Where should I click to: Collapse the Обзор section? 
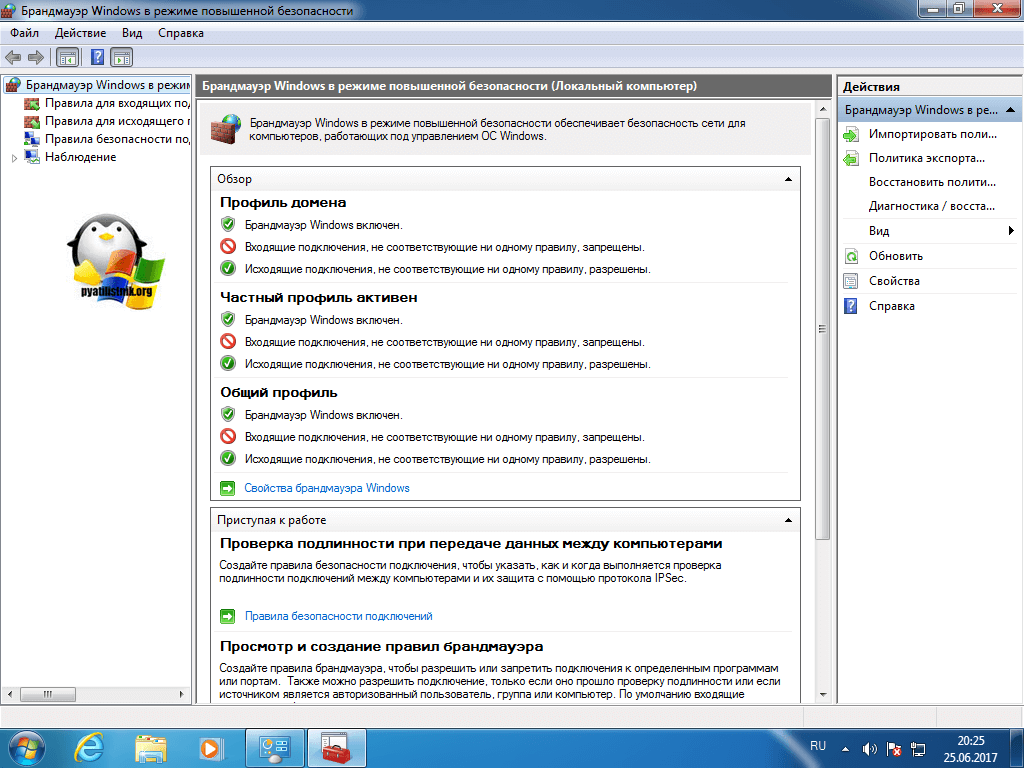pyautogui.click(x=788, y=179)
